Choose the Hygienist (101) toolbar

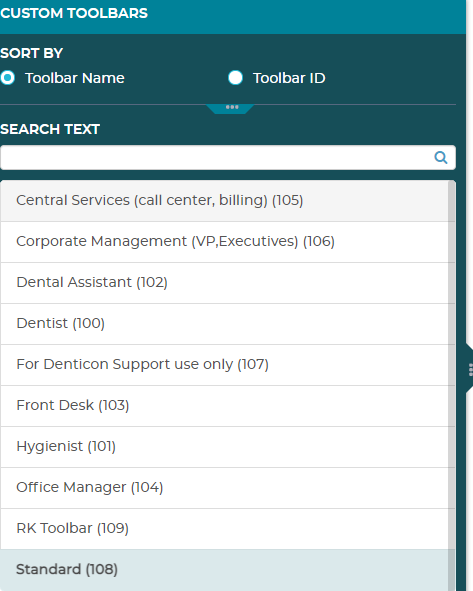click(224, 447)
